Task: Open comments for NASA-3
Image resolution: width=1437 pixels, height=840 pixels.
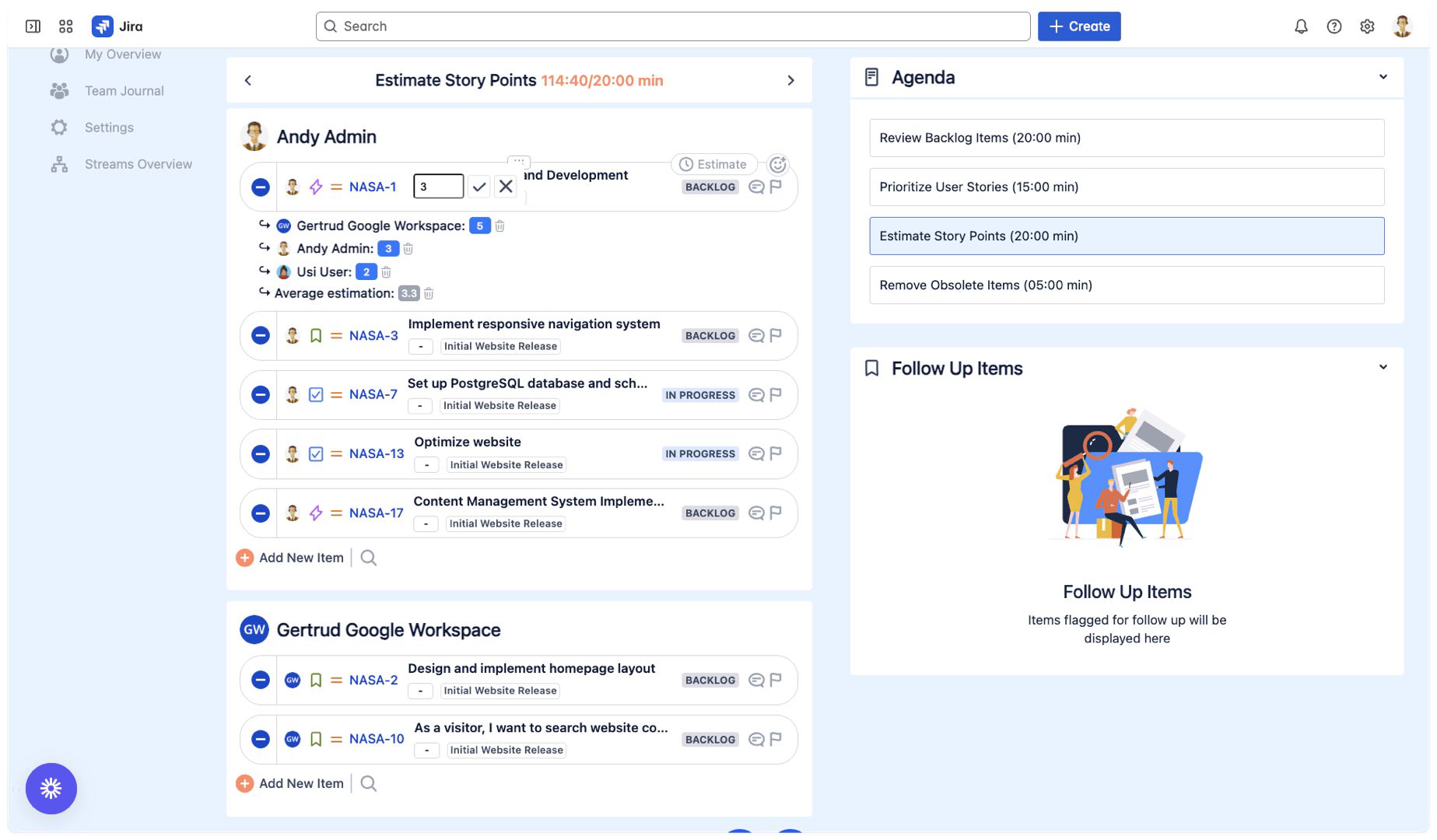Action: [756, 335]
